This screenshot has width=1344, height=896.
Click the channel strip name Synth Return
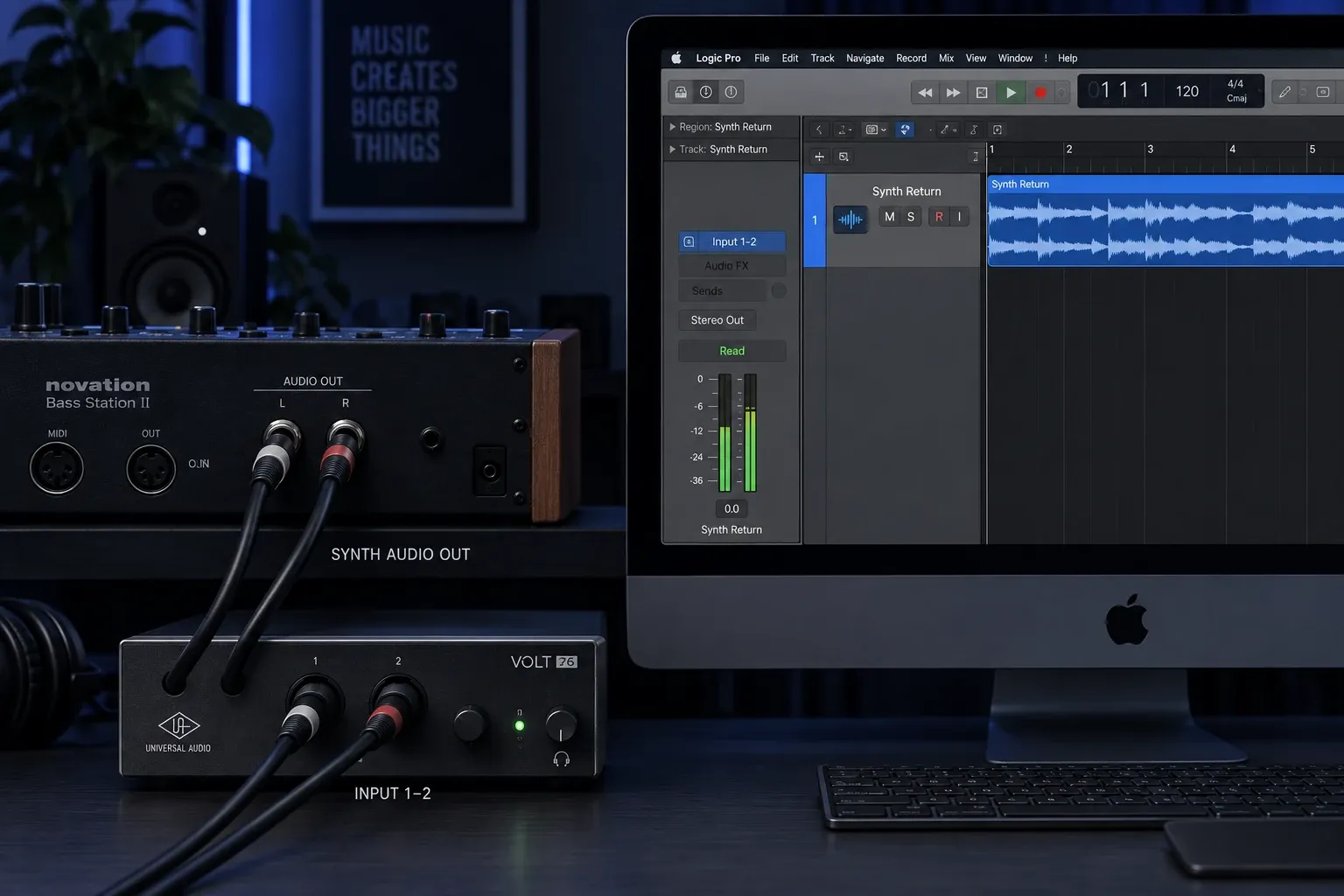click(731, 530)
